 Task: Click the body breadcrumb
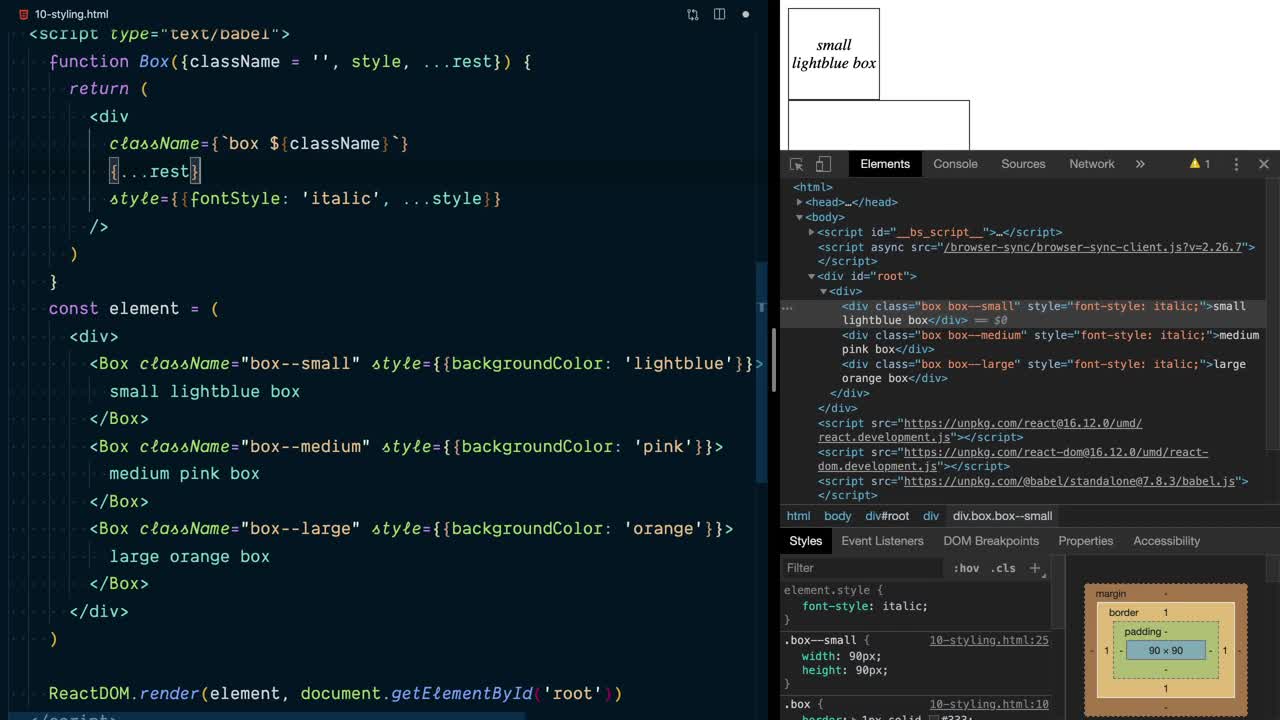pyautogui.click(x=838, y=516)
